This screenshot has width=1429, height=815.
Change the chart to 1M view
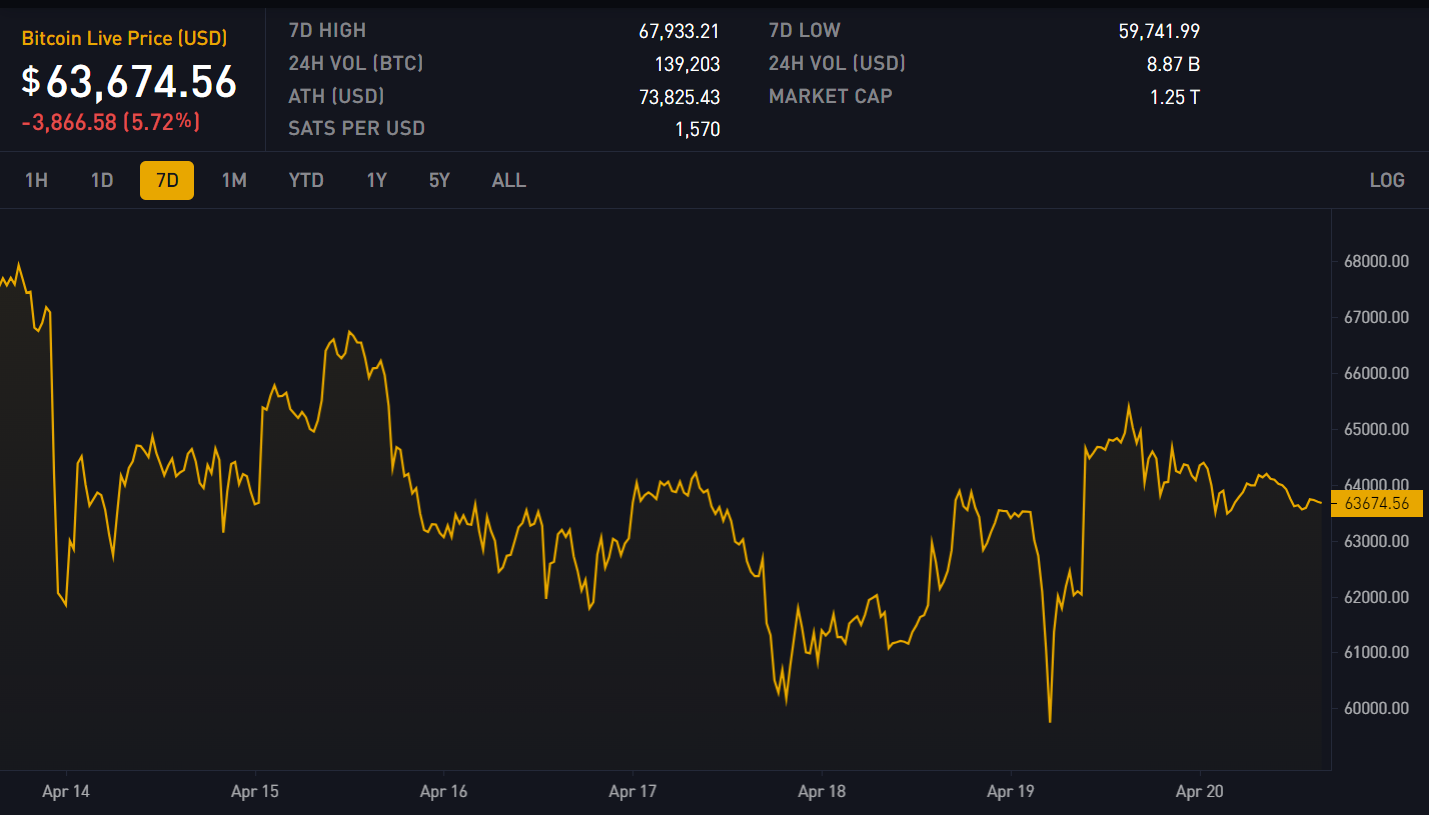tap(234, 180)
